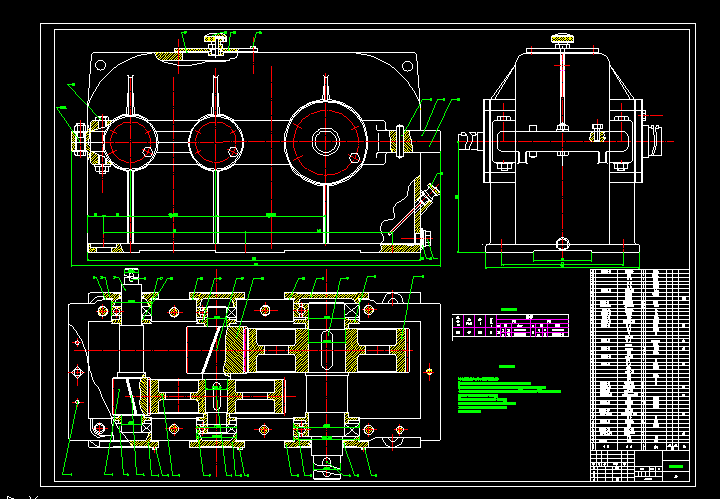Select the green label in the title block
720x499 pixels.
677,467
